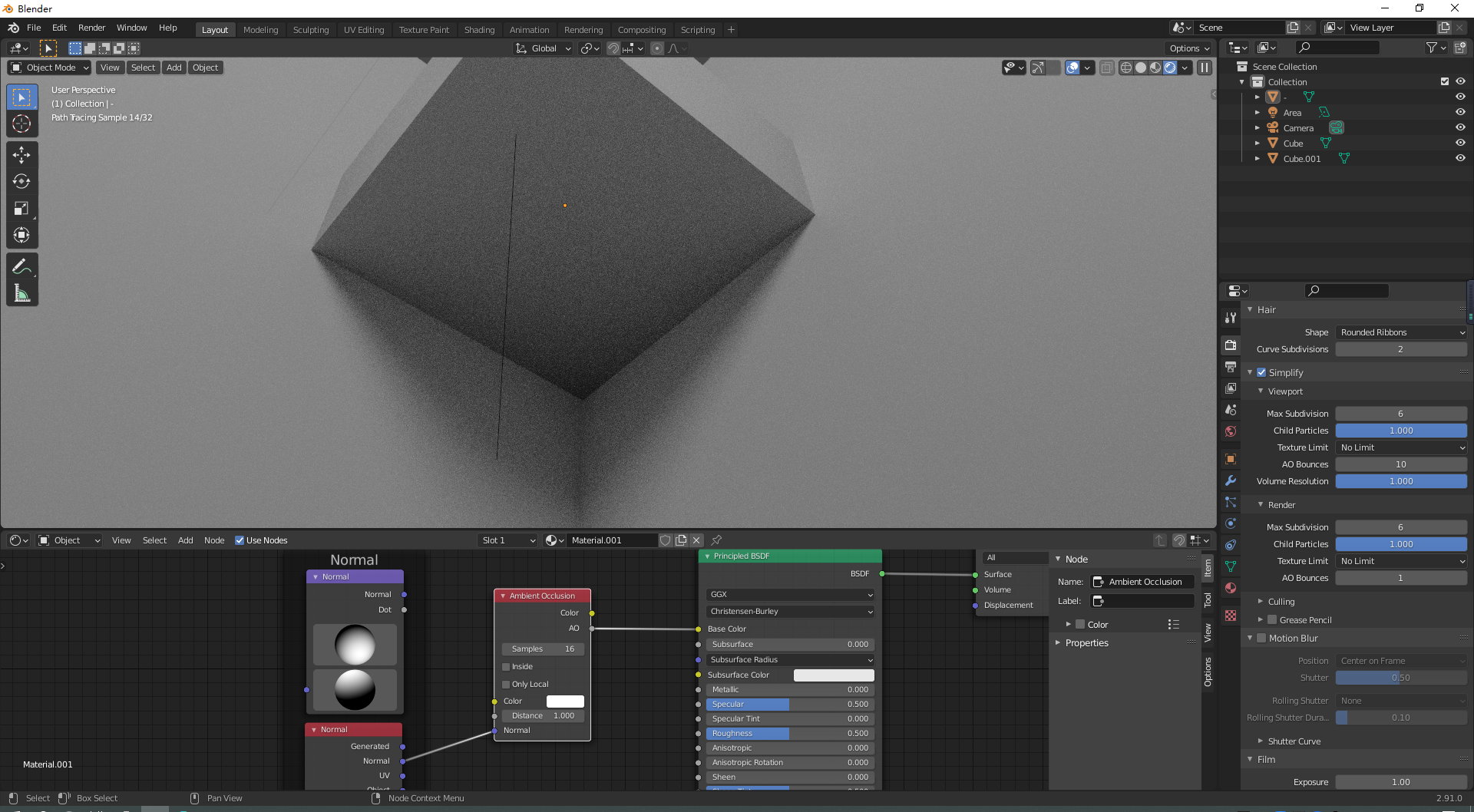
Task: Enable the Grease Pencil simplify checkbox
Action: (x=1272, y=620)
